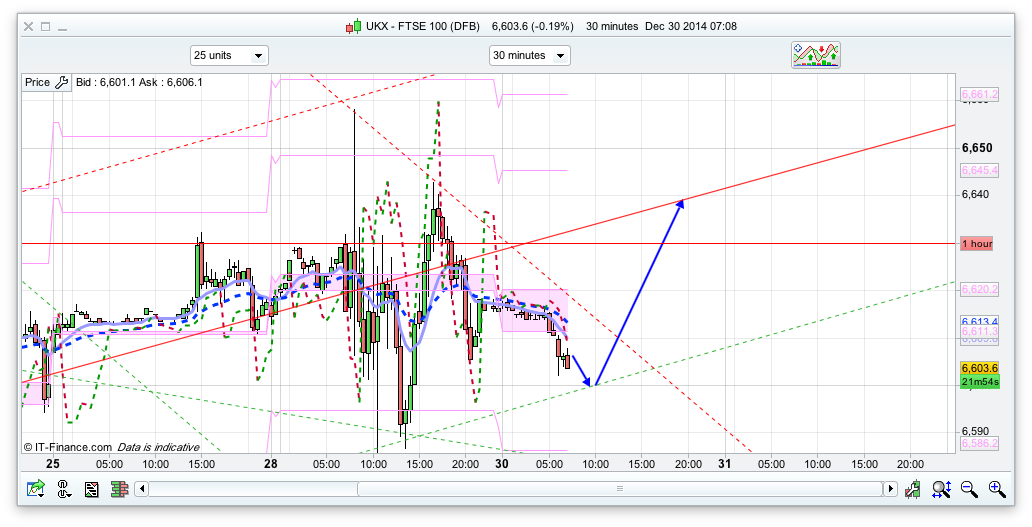Click the zoom-fit magnifier with arrows
The width and height of the screenshot is (1032, 527).
click(941, 489)
